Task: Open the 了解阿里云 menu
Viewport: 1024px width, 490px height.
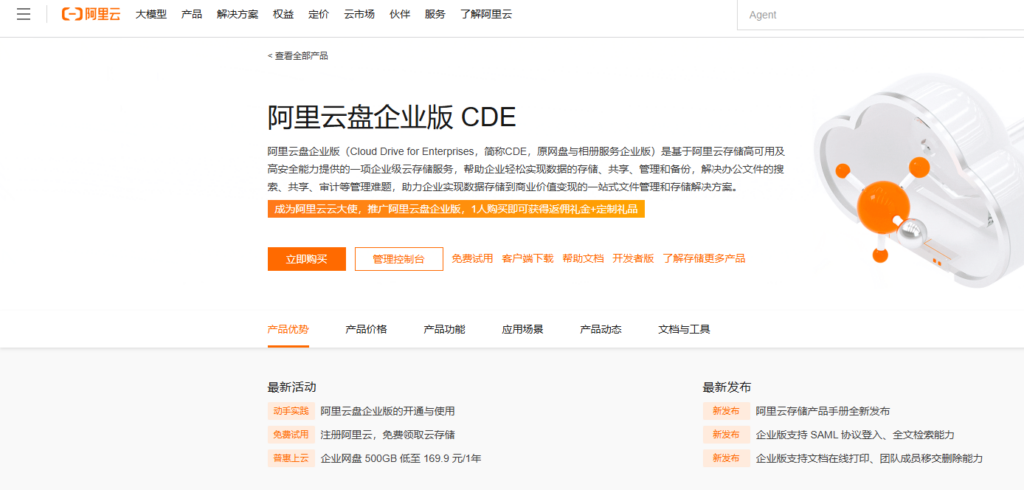Action: (x=486, y=14)
